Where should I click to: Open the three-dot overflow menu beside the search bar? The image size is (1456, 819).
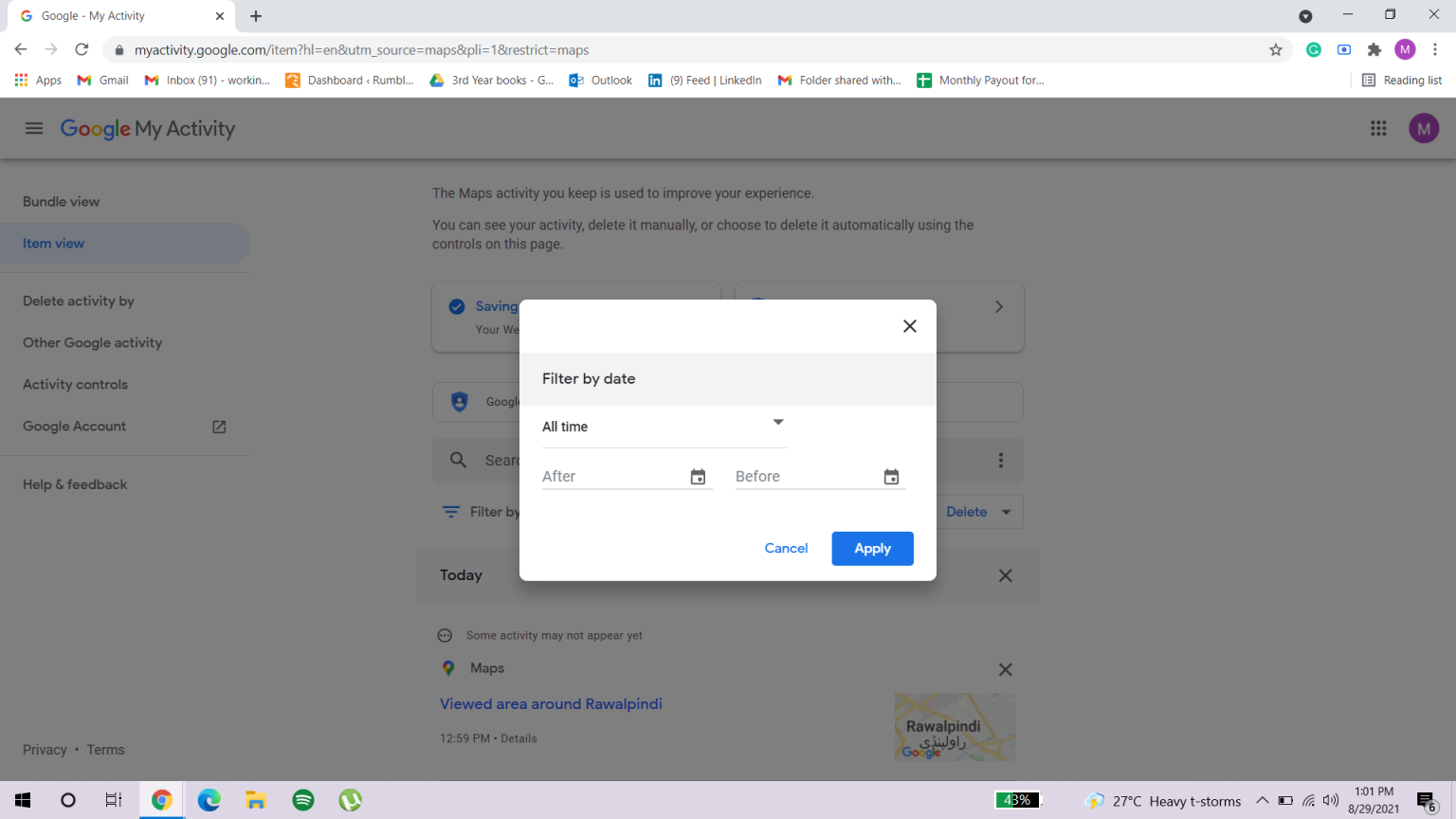click(1001, 460)
